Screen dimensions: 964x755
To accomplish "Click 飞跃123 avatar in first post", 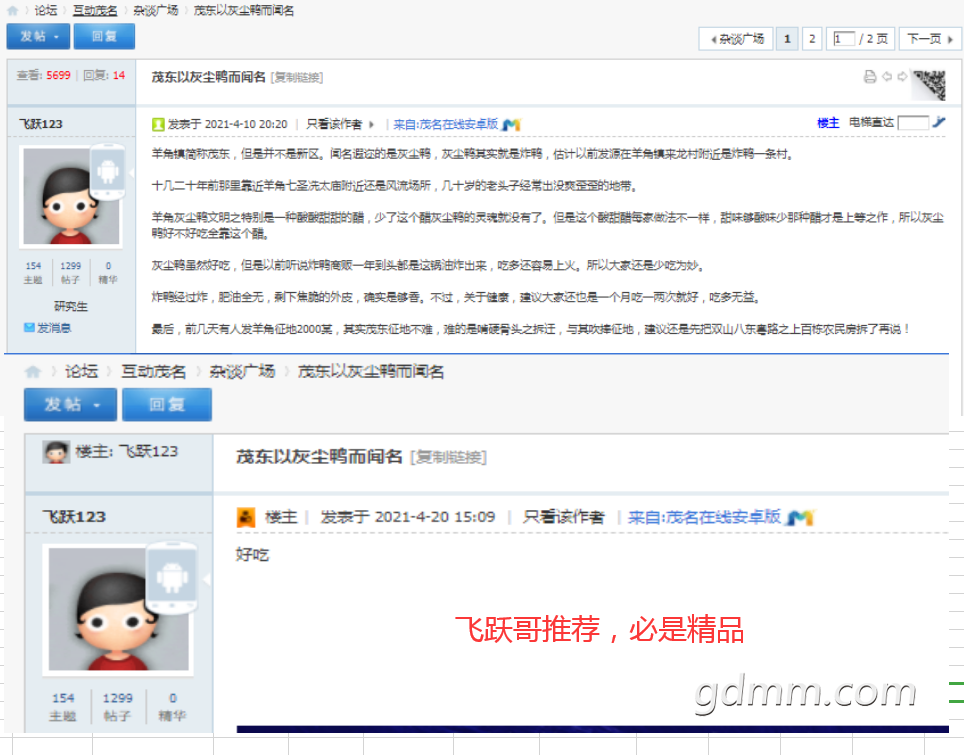I will [x=71, y=197].
